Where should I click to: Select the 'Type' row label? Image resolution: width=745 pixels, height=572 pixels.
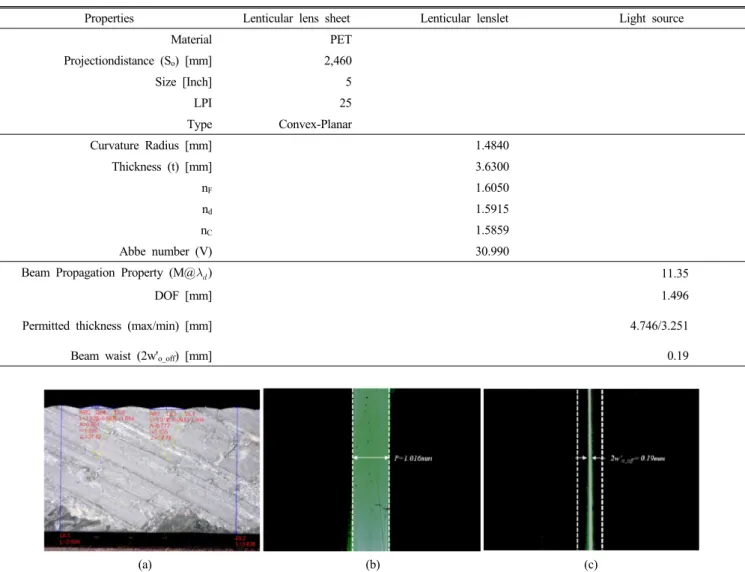click(199, 124)
